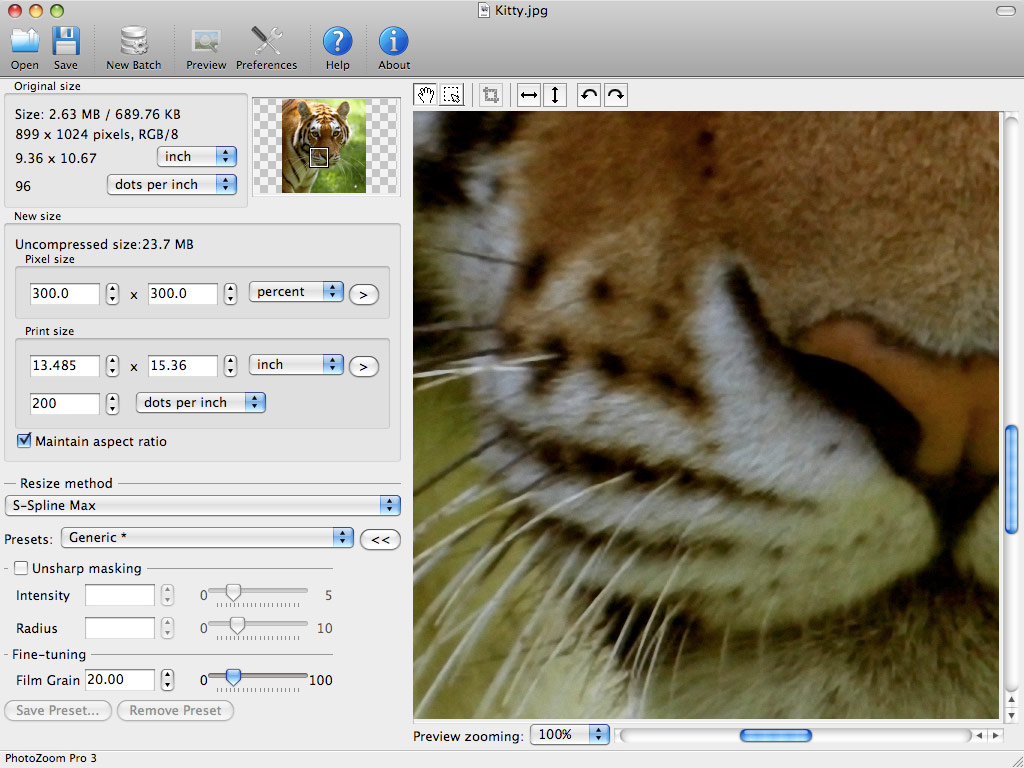The height and width of the screenshot is (768, 1024).
Task: Open the Resize method dropdown
Action: [x=202, y=505]
